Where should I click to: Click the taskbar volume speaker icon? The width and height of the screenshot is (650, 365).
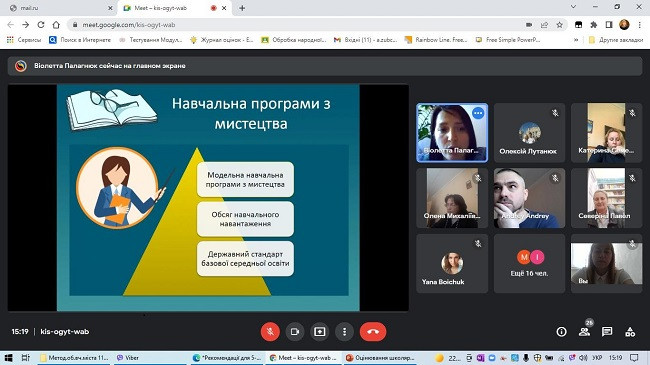[x=583, y=358]
